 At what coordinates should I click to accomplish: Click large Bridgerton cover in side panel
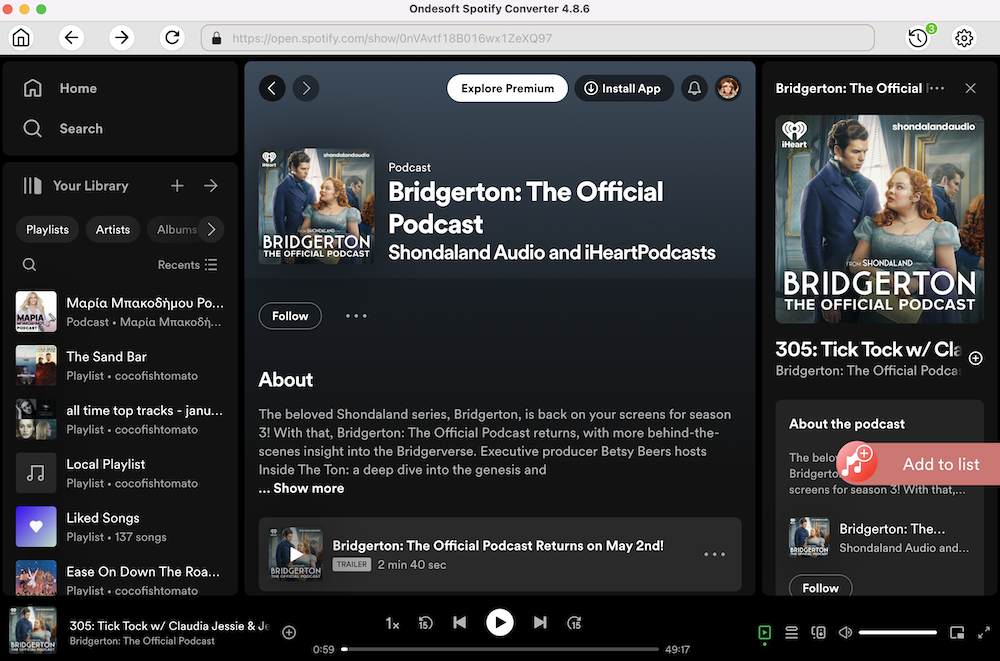pos(879,219)
